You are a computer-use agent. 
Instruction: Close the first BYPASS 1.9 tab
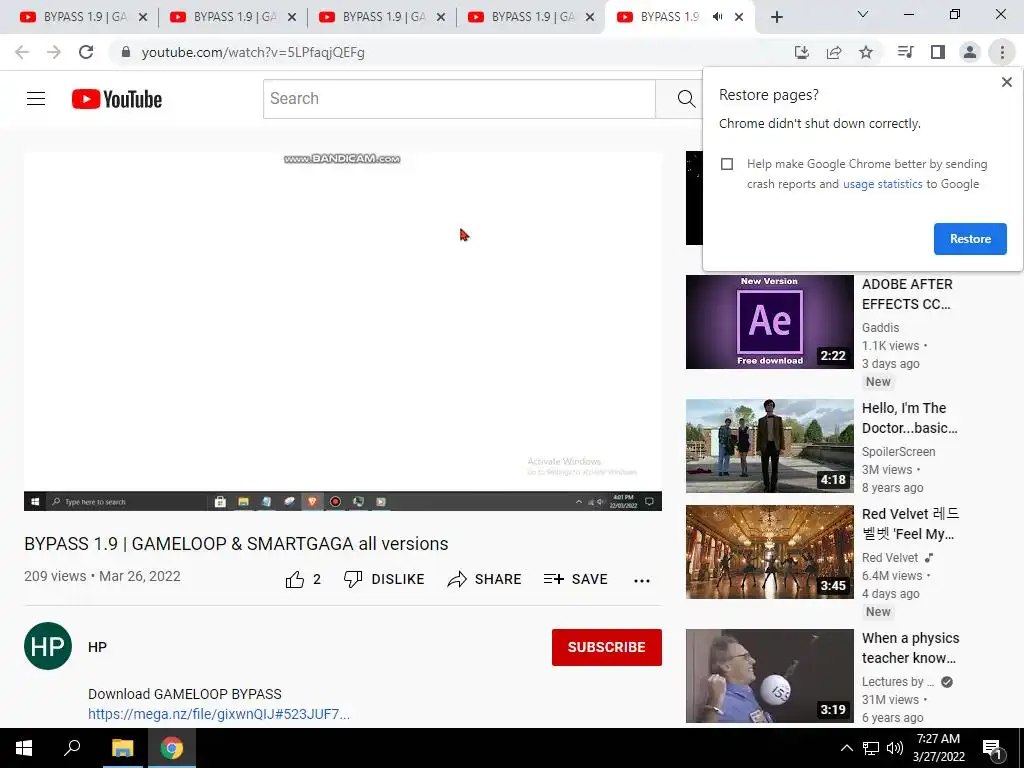[143, 18]
